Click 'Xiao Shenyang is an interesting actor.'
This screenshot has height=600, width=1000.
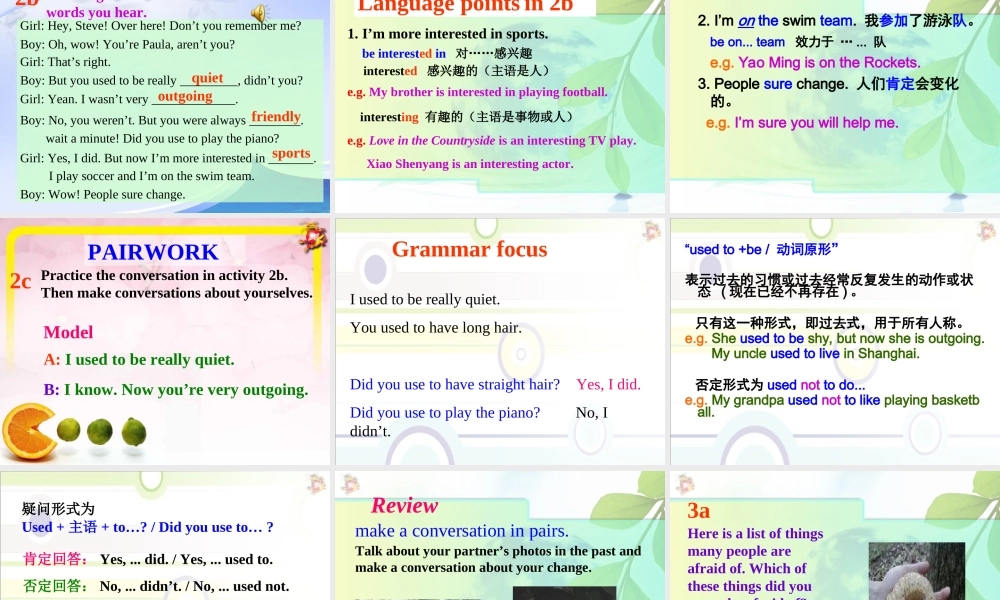pos(470,164)
